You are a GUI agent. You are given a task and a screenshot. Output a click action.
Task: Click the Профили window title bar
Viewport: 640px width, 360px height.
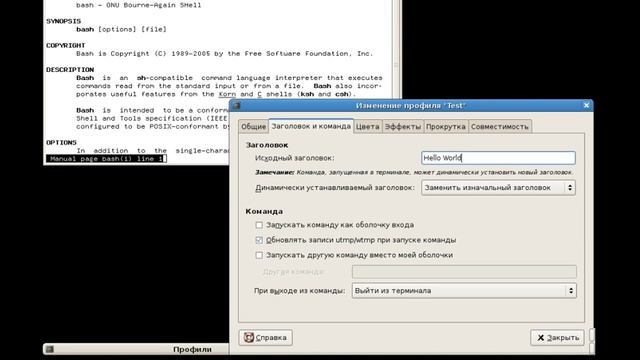click(137, 349)
